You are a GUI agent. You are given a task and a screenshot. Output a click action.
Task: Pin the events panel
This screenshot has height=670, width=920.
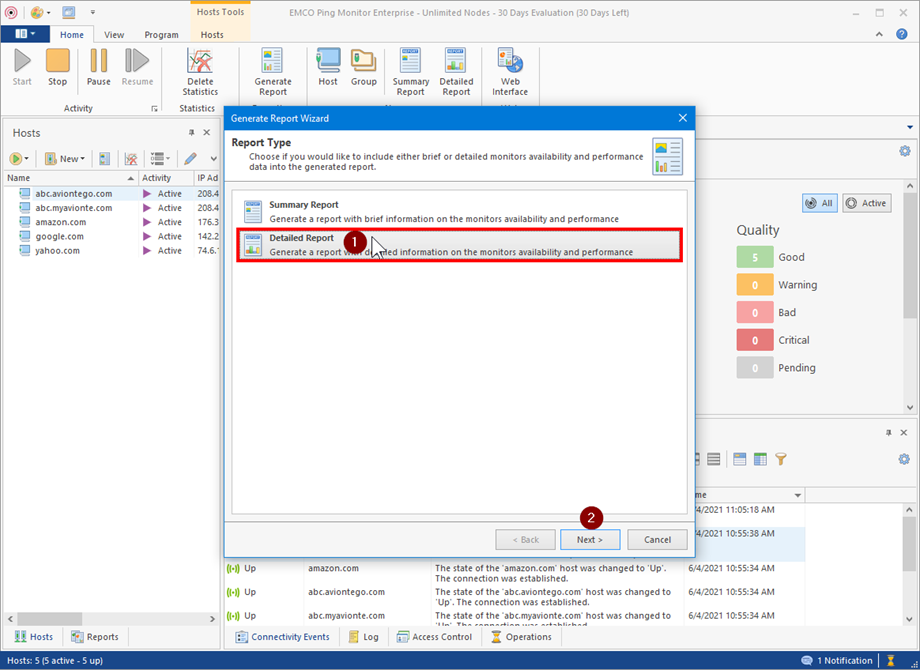(x=888, y=432)
